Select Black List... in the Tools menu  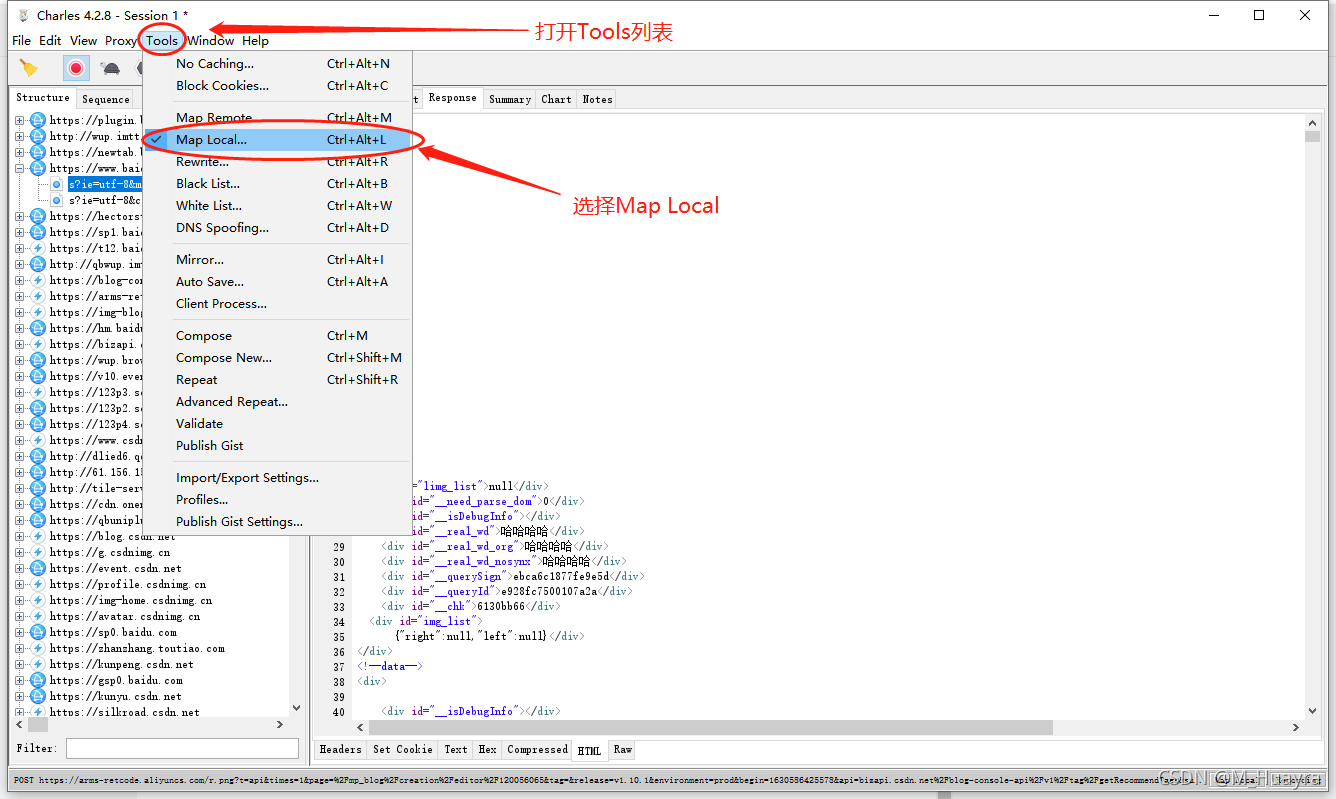[x=277, y=184]
